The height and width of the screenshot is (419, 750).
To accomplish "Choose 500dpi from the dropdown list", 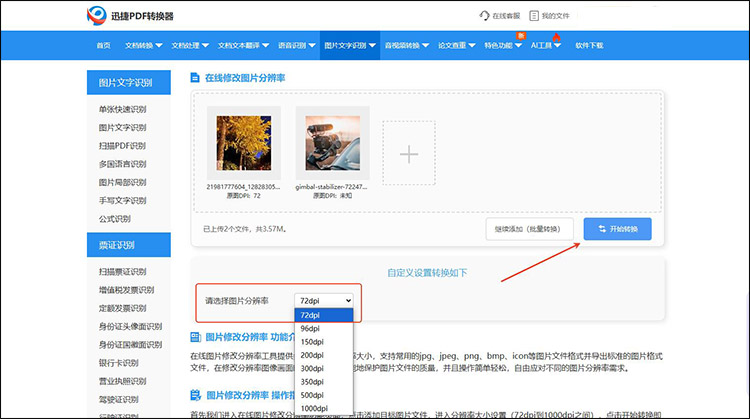I will pos(324,395).
